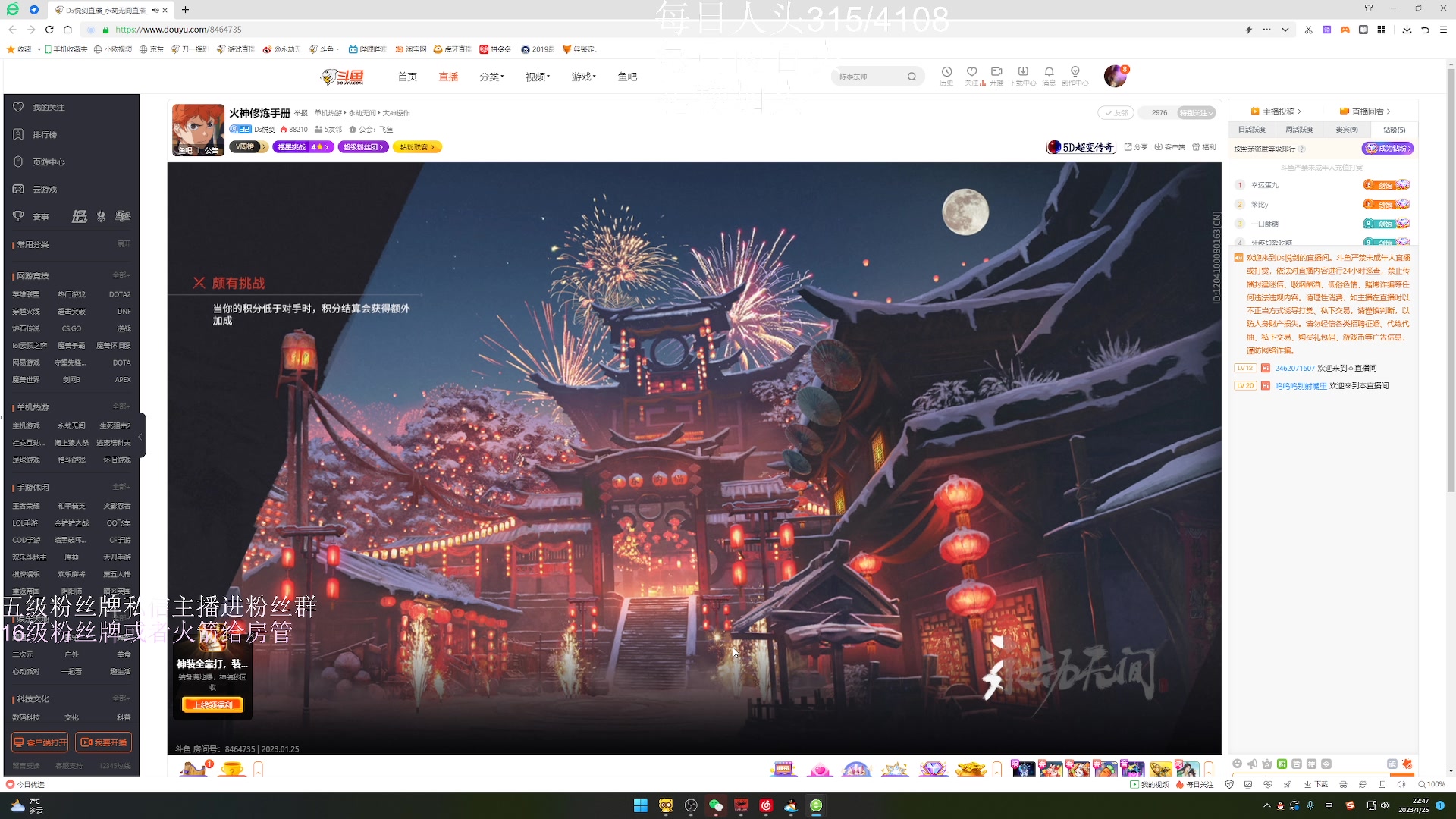Open notifications via the 消息 bell icon

click(1049, 75)
